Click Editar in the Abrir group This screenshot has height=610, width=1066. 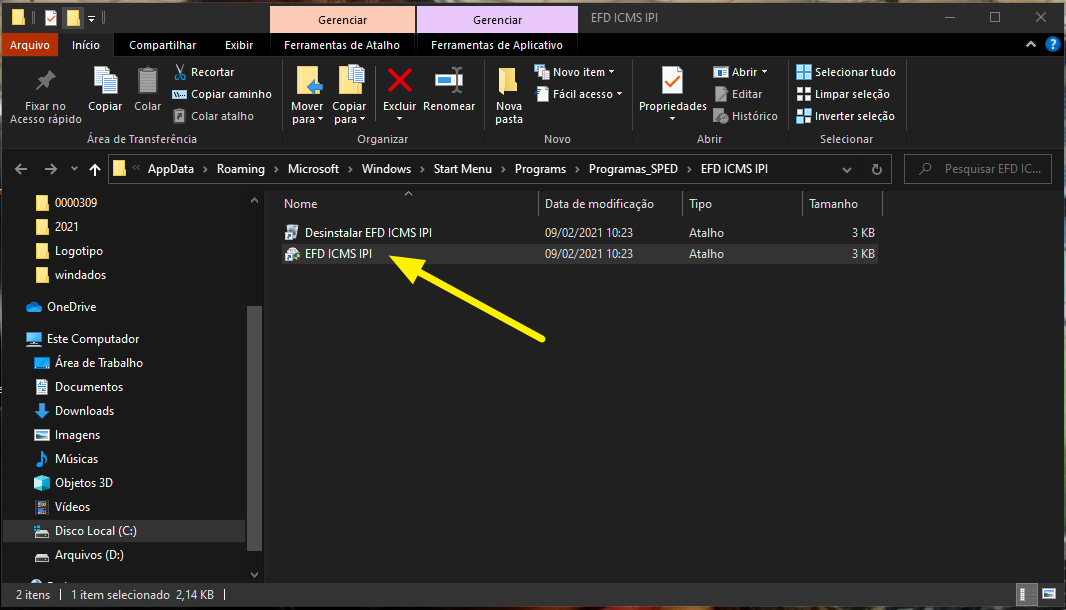(738, 94)
